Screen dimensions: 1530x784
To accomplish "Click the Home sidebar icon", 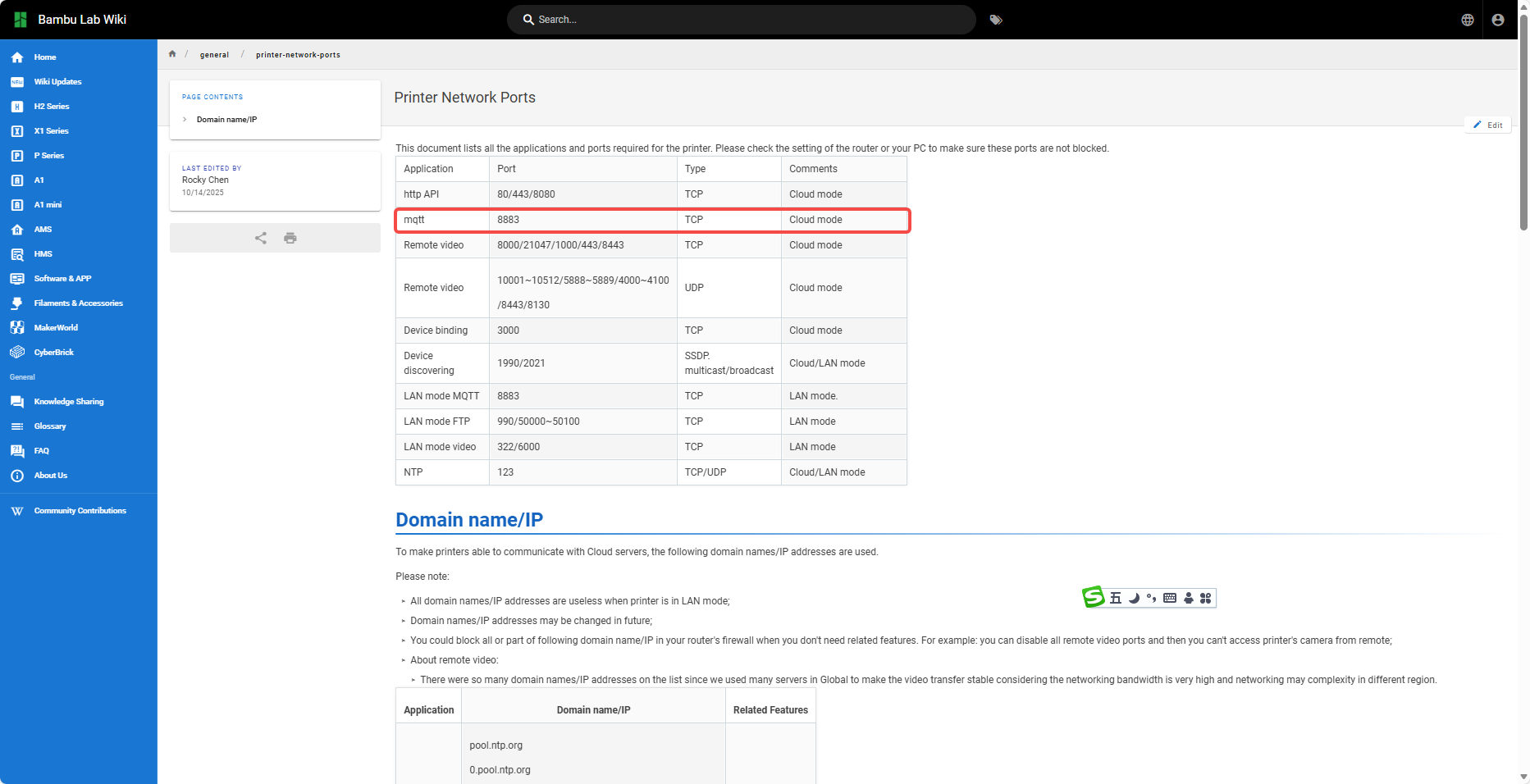I will [17, 57].
